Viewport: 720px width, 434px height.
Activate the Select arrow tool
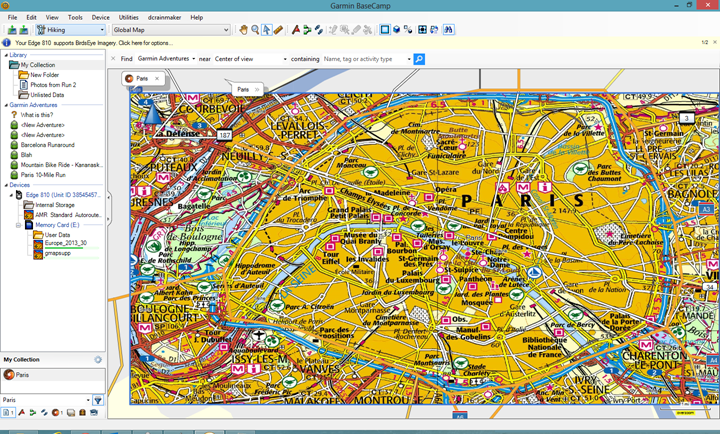[x=266, y=30]
